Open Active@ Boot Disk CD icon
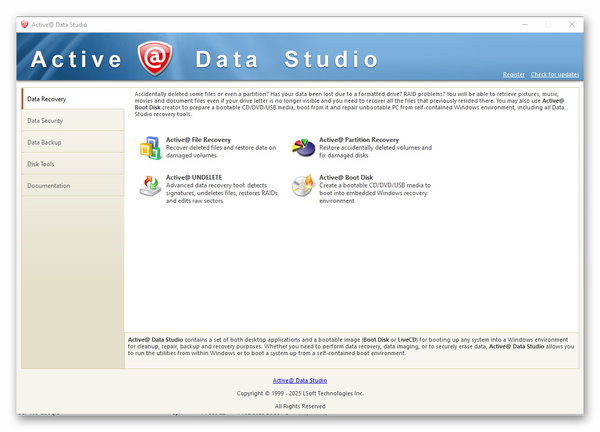This screenshot has height=432, width=600. pyautogui.click(x=303, y=186)
